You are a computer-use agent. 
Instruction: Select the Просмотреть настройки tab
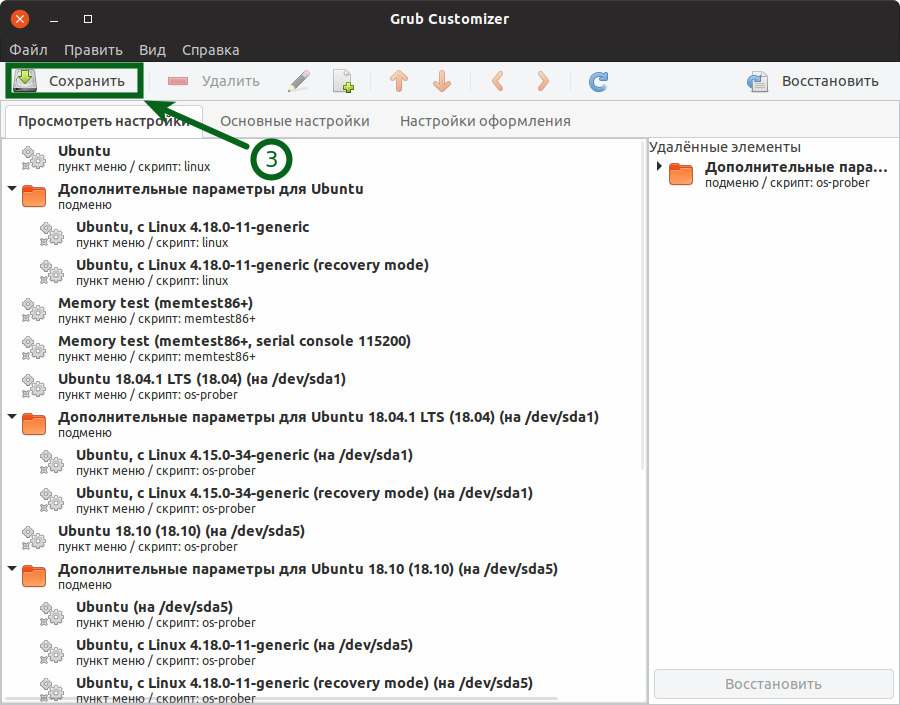point(104,121)
